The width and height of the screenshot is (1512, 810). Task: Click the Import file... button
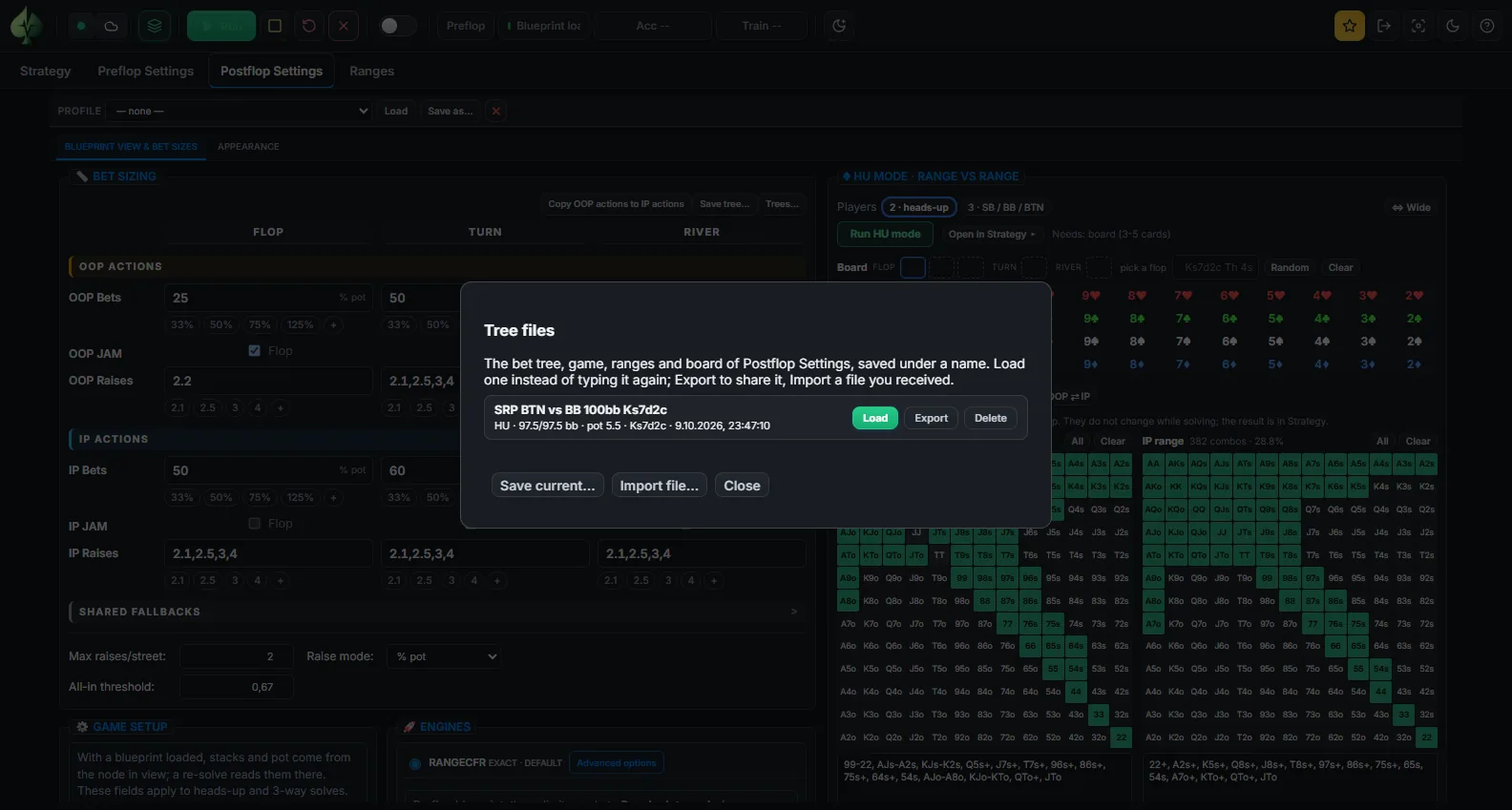[660, 486]
